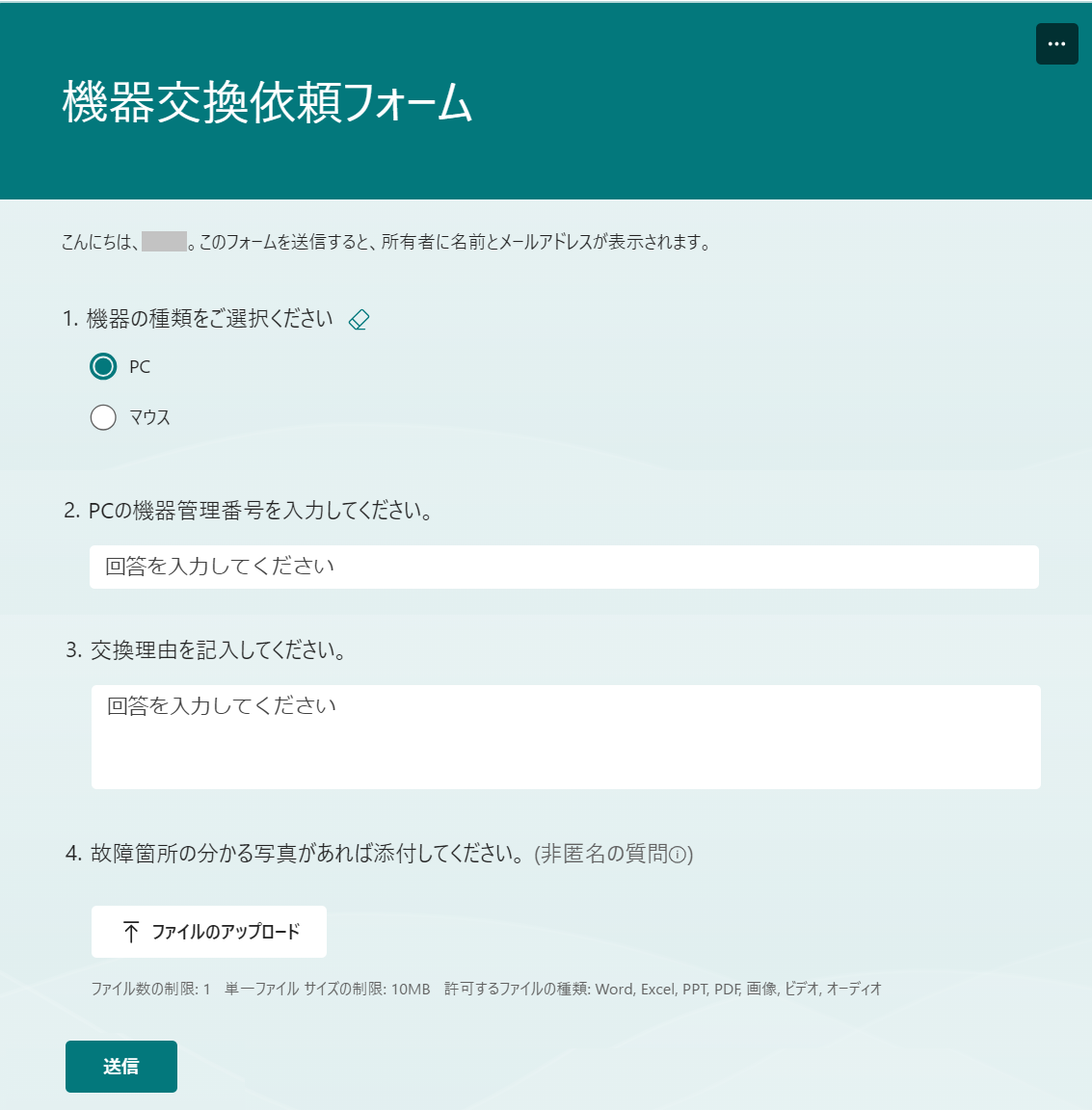Click the question 2 answer input field
The height and width of the screenshot is (1110, 1092).
(x=564, y=567)
